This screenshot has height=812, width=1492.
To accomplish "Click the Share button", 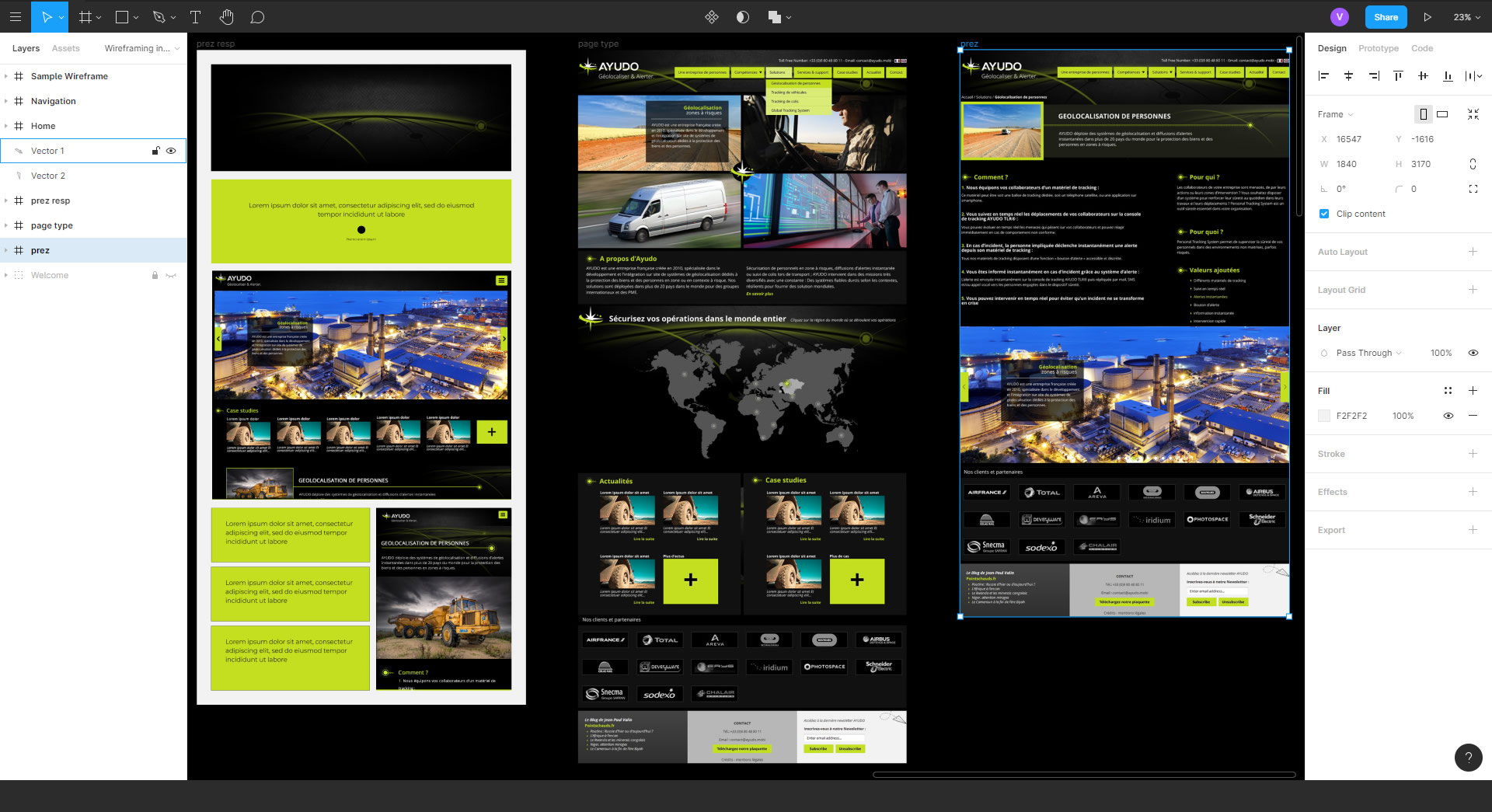I will [1386, 16].
